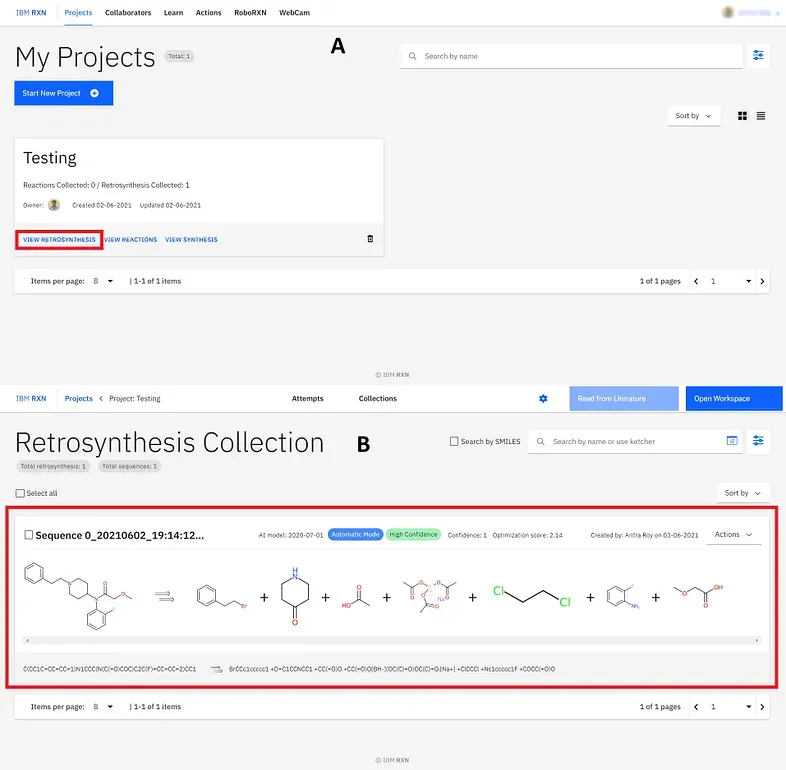Click the horizontal scrollbar under the sequence
The width and height of the screenshot is (786, 770).
pos(392,640)
